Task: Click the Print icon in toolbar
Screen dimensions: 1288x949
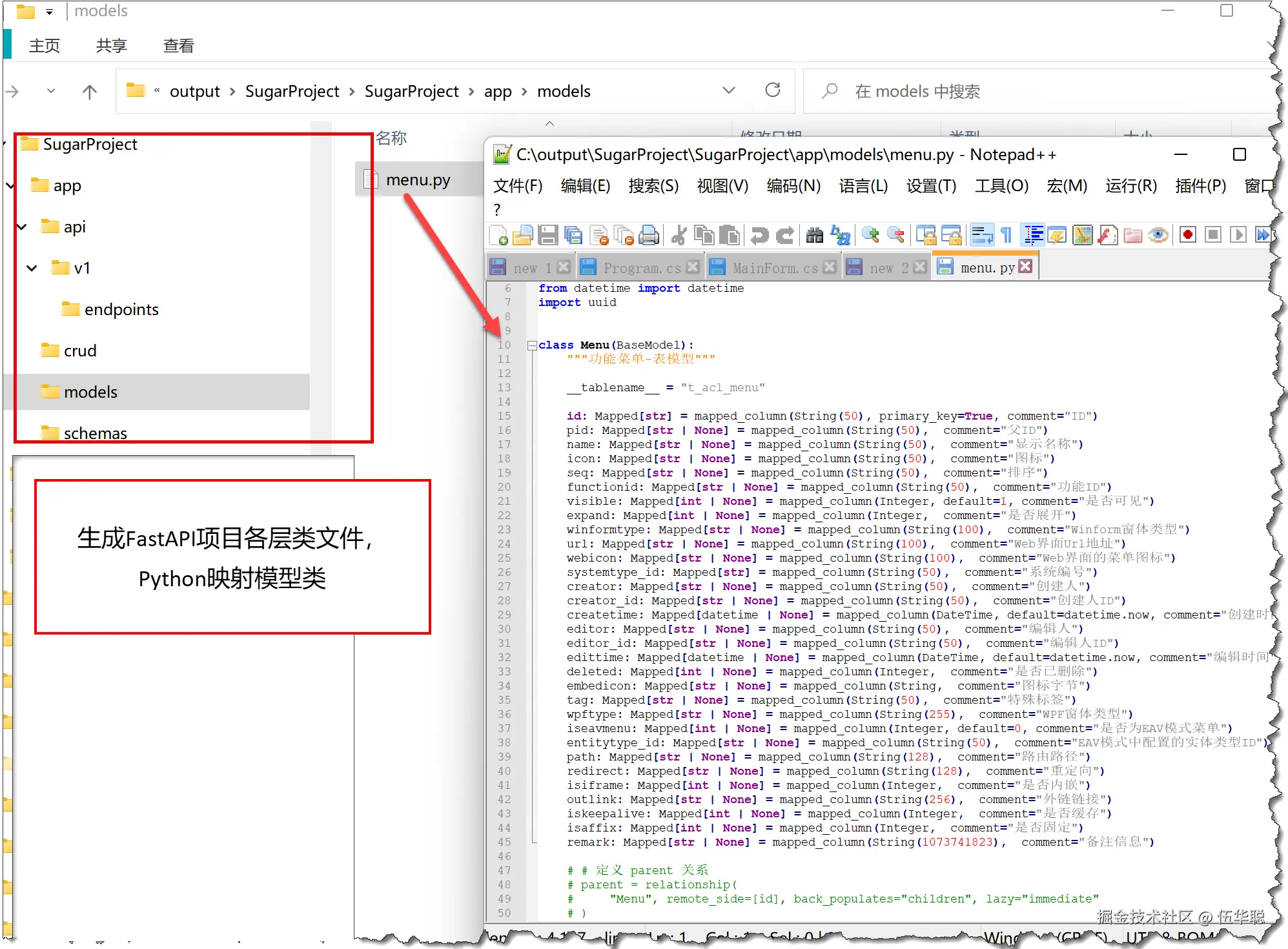Action: (649, 236)
